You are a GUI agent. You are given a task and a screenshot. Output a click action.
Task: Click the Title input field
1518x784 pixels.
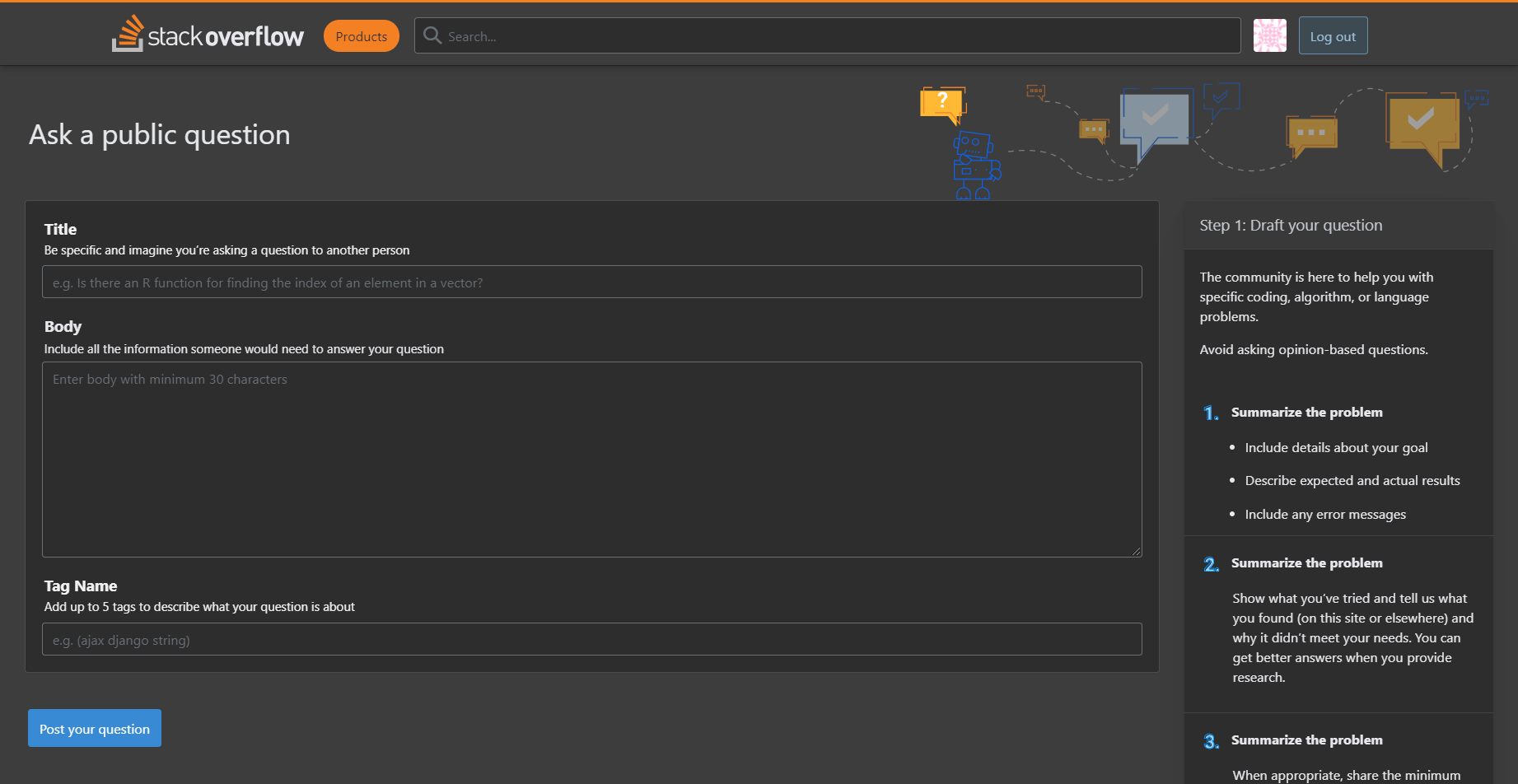click(592, 282)
